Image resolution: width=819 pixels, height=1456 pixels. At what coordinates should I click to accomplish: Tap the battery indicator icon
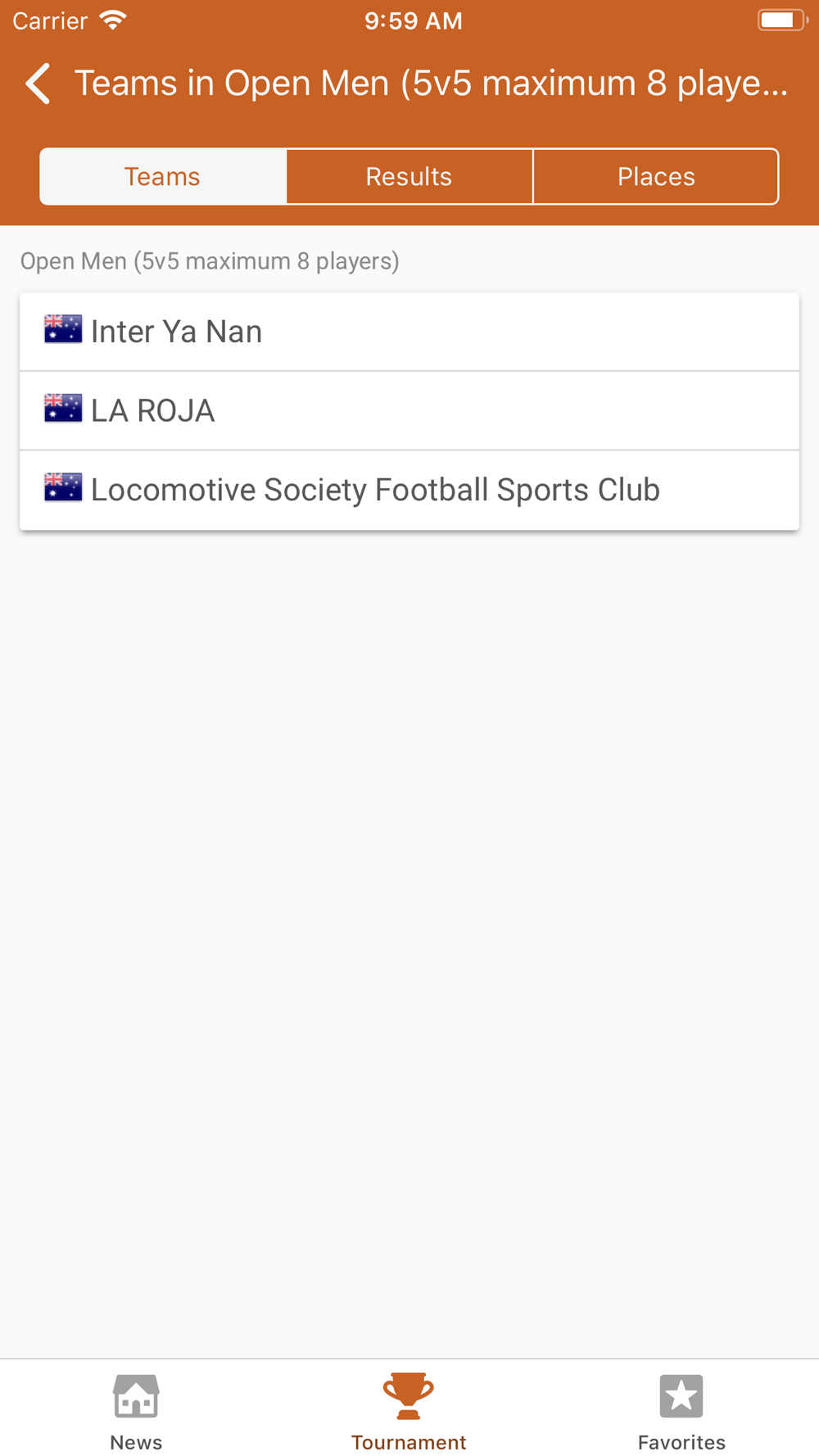[781, 20]
